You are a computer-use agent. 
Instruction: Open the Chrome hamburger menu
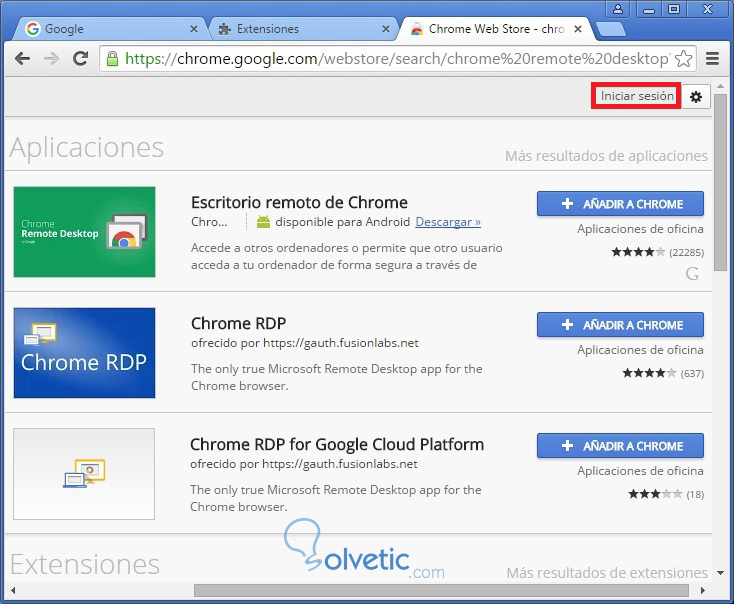(712, 59)
